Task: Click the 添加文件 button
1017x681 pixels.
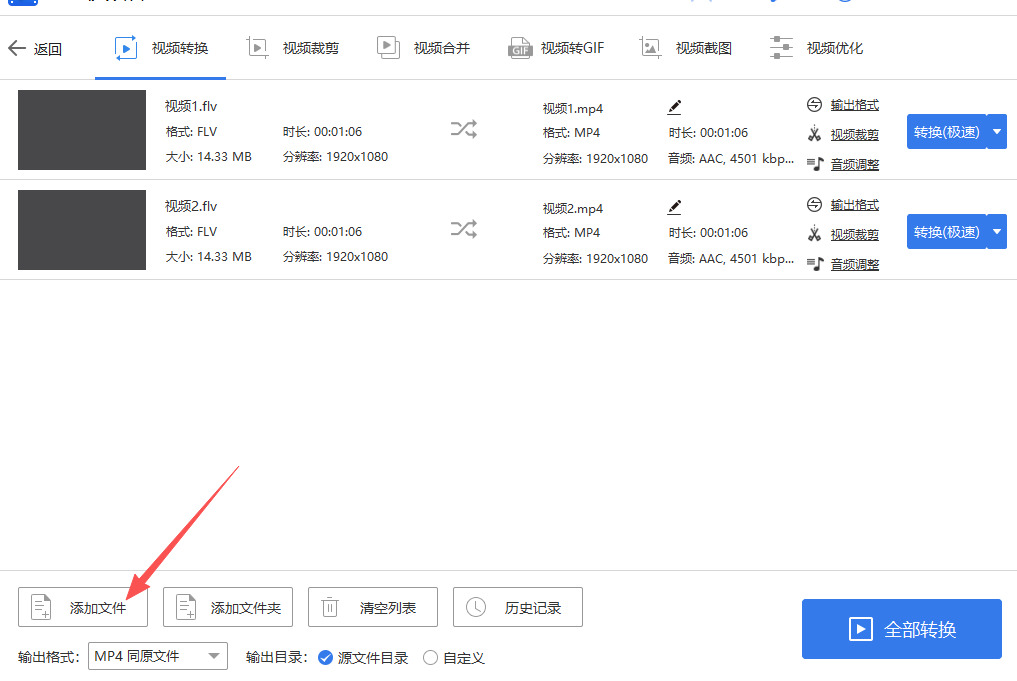Action: pos(83,607)
